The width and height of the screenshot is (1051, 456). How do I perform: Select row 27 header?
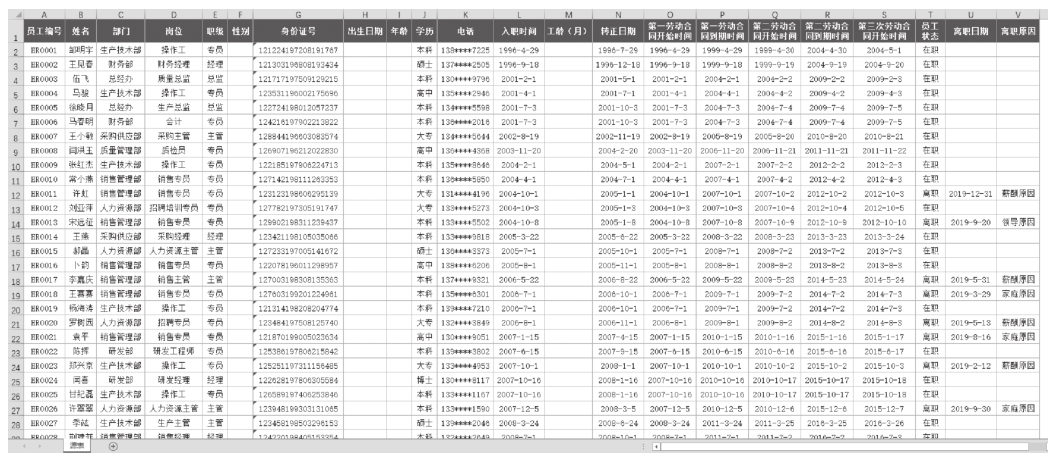[x=17, y=410]
